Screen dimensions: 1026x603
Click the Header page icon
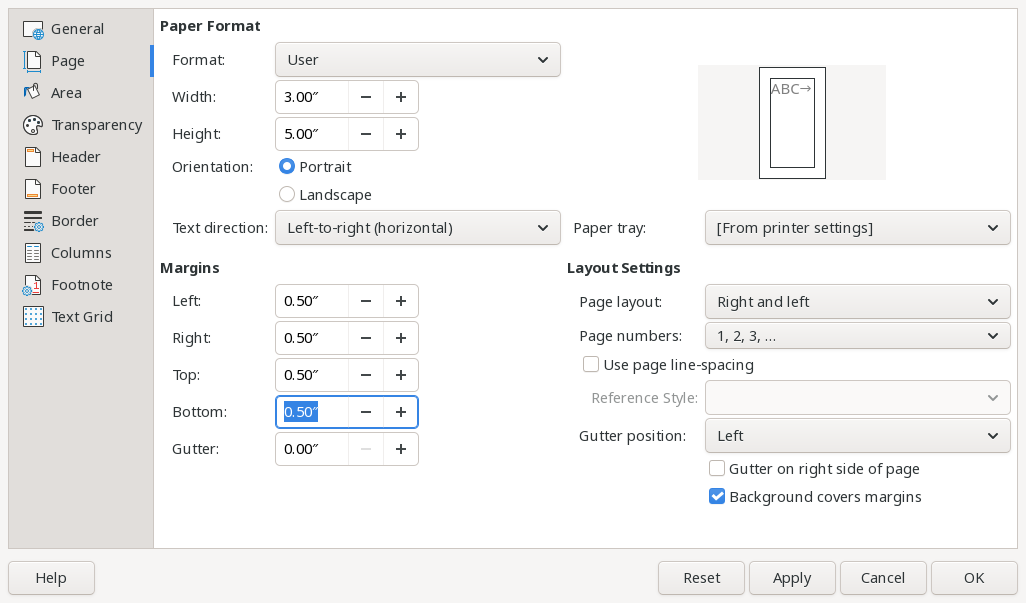tap(33, 157)
